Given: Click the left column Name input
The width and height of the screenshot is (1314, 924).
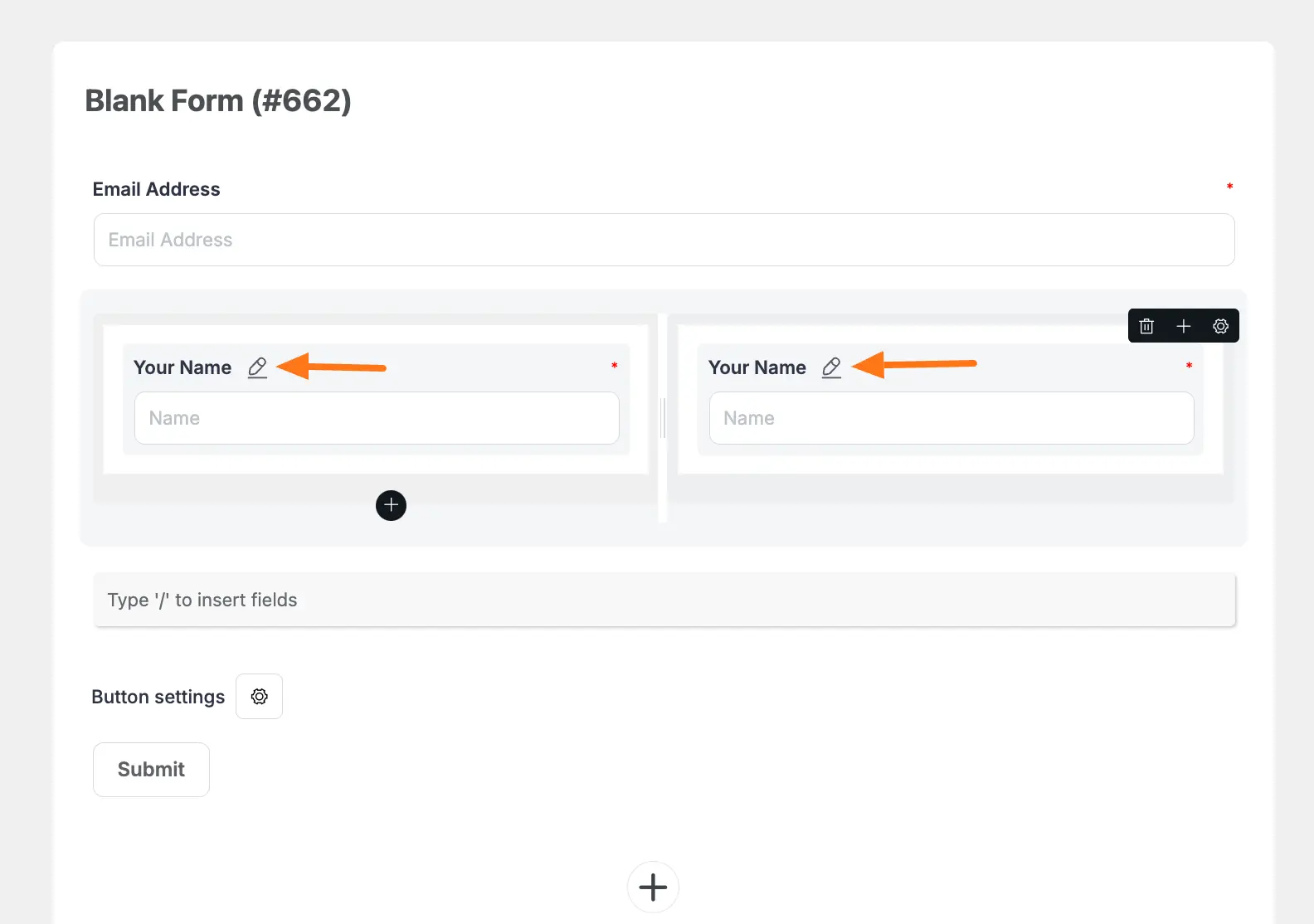Looking at the screenshot, I should pyautogui.click(x=377, y=418).
